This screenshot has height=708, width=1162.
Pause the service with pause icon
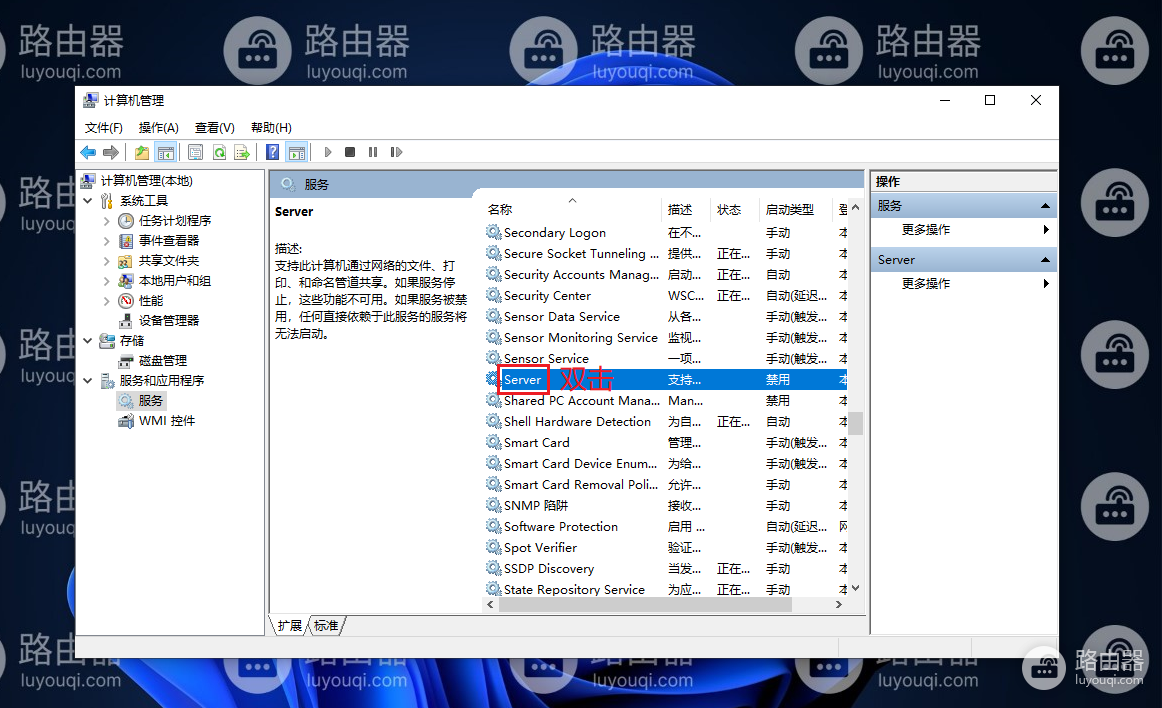point(373,152)
